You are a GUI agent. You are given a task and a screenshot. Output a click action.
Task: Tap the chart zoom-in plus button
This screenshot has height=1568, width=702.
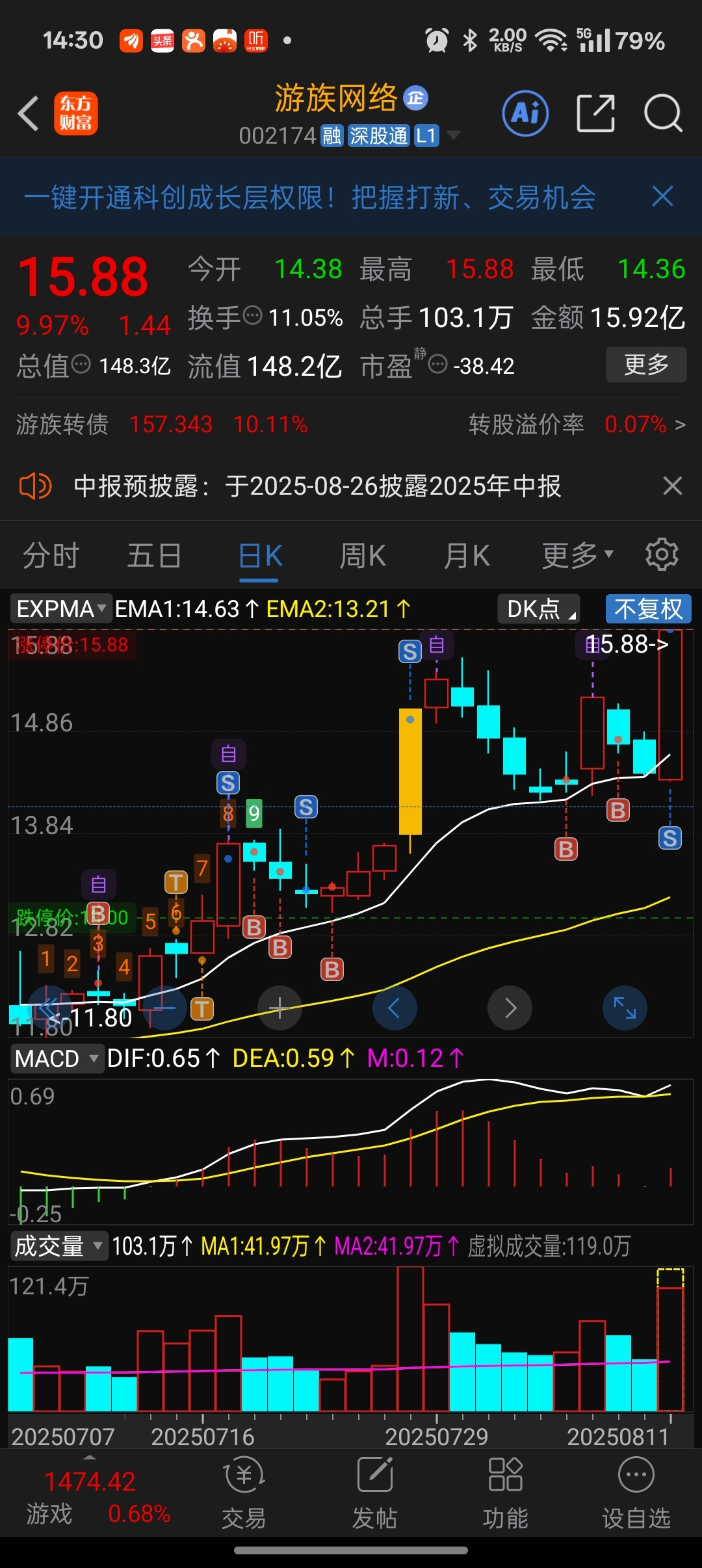279,1008
